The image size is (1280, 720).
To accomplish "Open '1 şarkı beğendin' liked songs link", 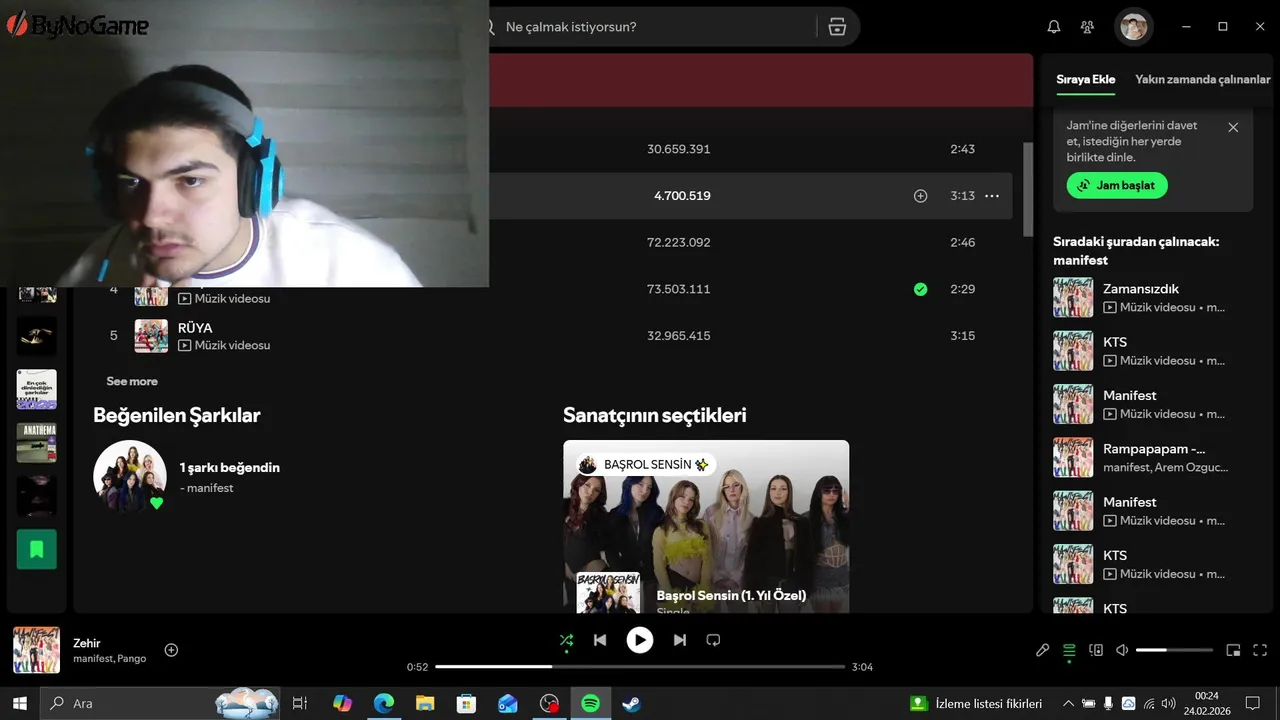I will 229,467.
